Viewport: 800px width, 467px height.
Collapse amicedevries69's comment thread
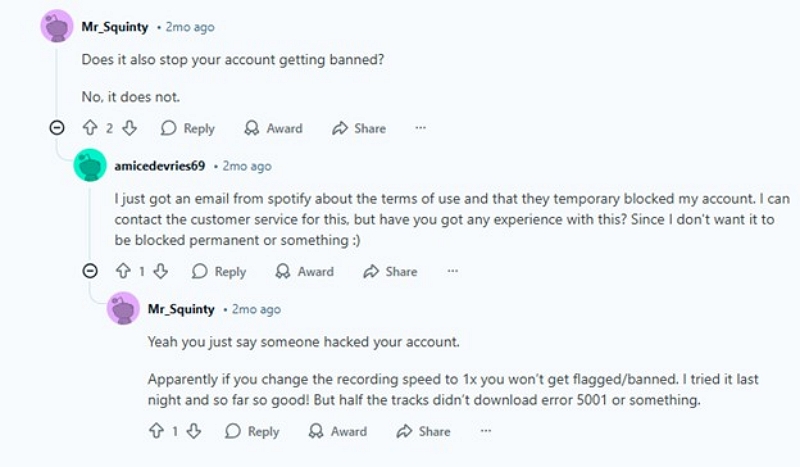pyautogui.click(x=90, y=271)
